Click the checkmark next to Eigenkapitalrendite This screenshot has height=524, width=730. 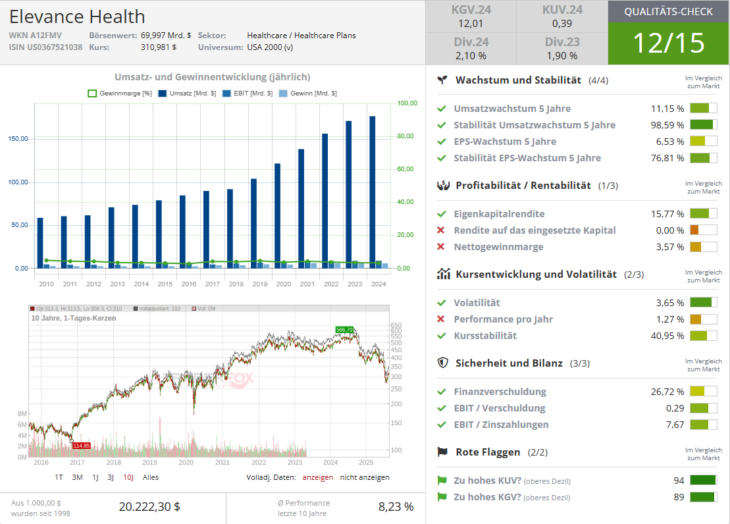[441, 214]
